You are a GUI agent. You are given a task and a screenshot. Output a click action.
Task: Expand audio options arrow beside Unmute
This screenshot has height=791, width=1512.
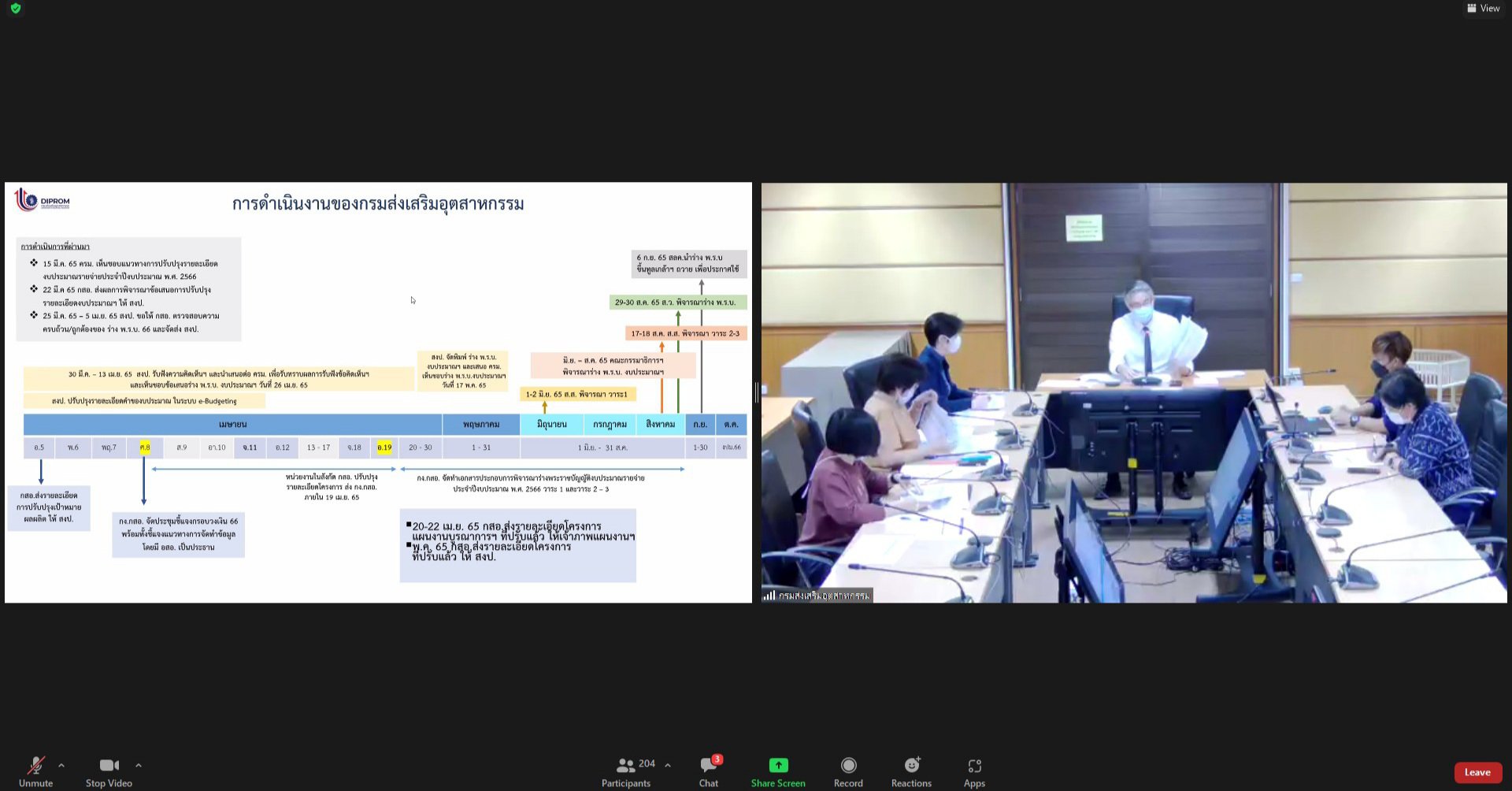coord(61,765)
